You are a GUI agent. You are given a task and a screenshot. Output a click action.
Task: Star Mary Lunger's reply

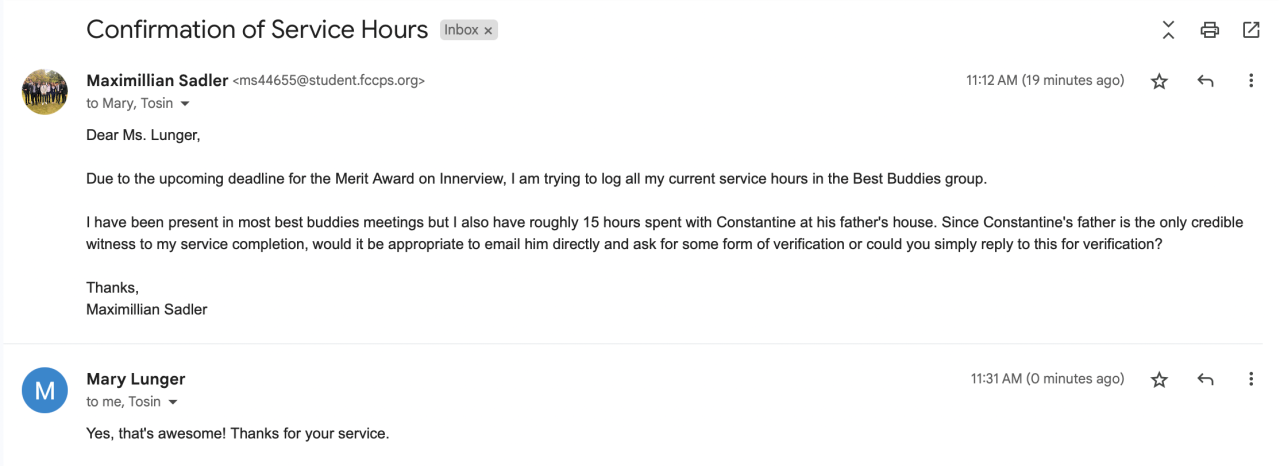pos(1159,380)
